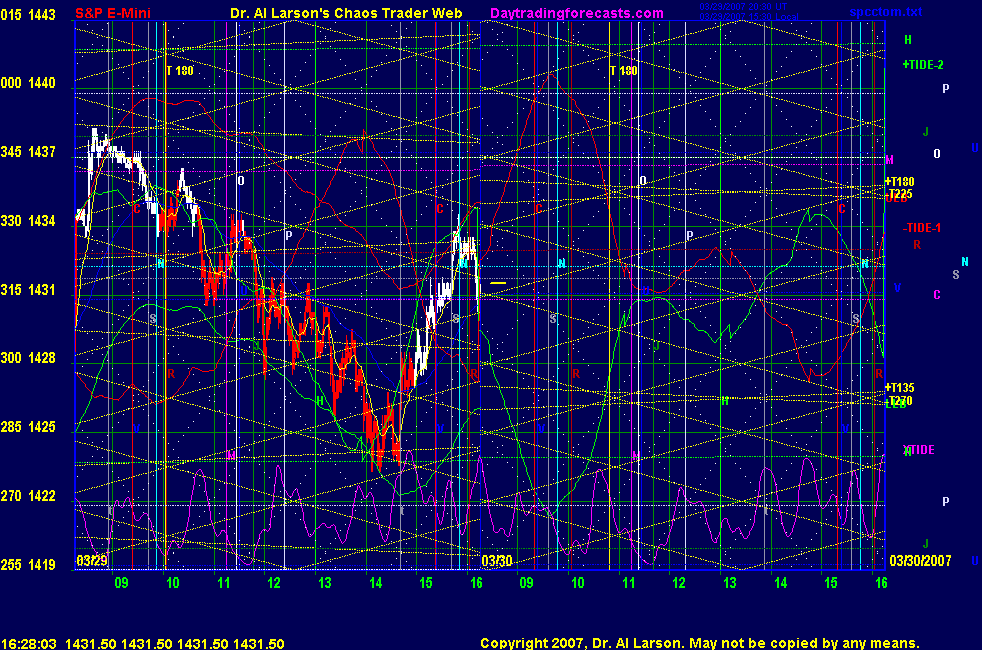Image resolution: width=982 pixels, height=650 pixels.
Task: Click the 03/30/2007 date label
Action: (x=920, y=560)
